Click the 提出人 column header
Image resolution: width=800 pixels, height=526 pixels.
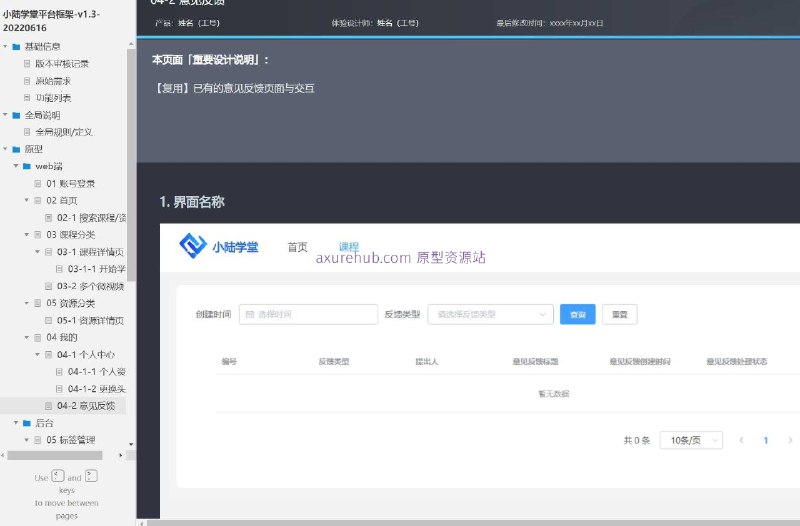coord(427,361)
